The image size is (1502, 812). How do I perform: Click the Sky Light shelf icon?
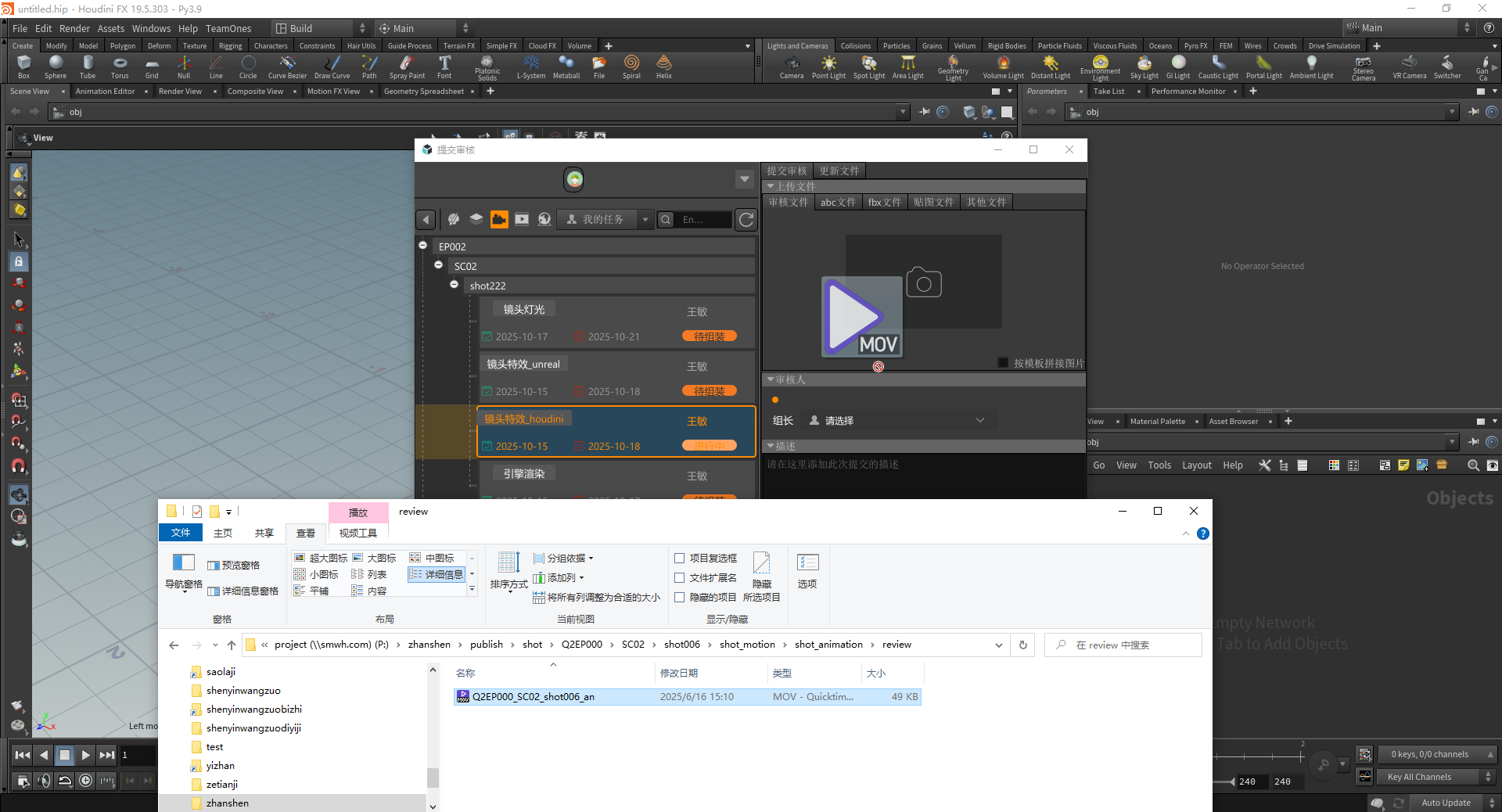pyautogui.click(x=1144, y=66)
